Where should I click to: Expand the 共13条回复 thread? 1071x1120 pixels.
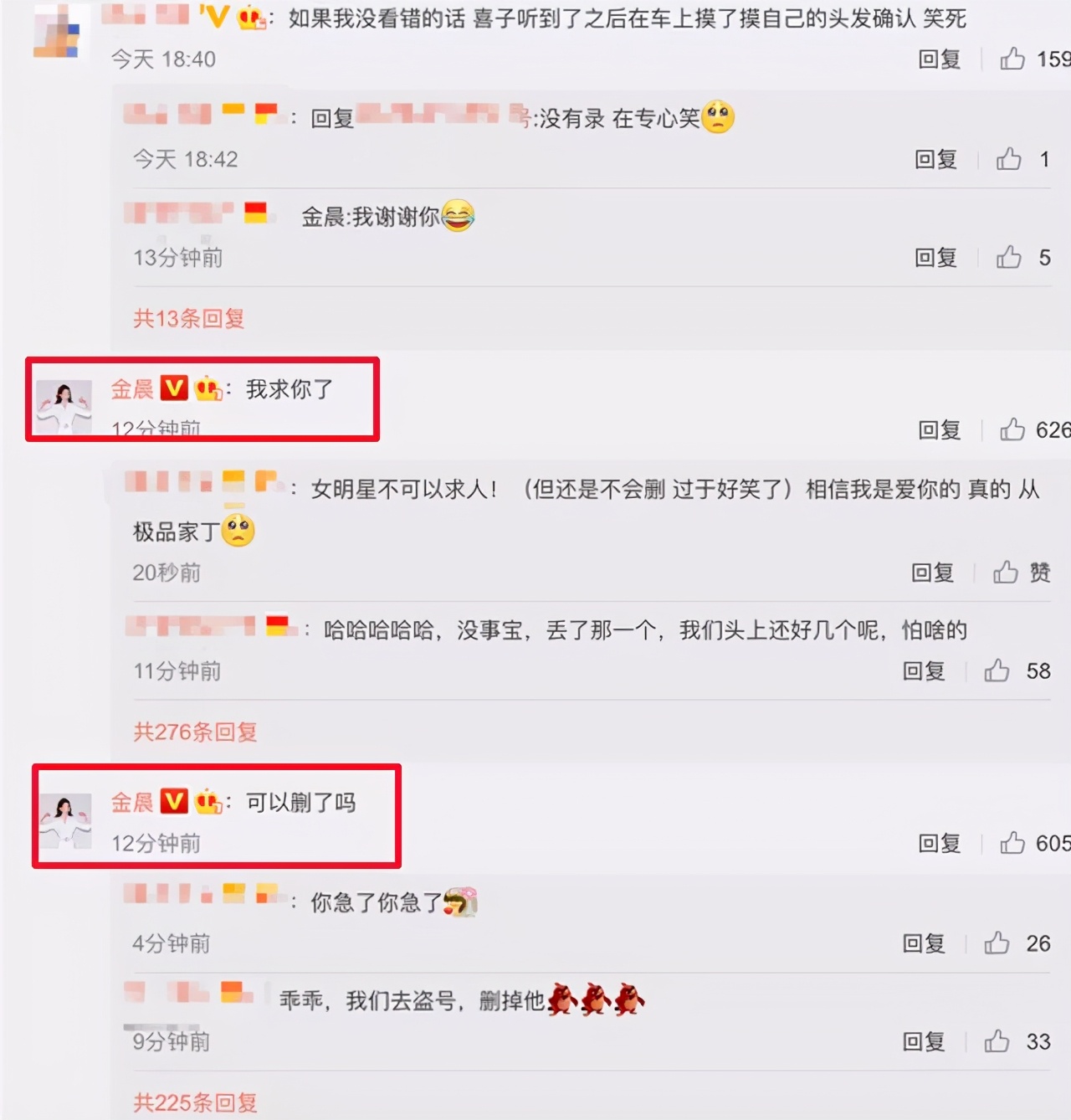click(x=189, y=318)
